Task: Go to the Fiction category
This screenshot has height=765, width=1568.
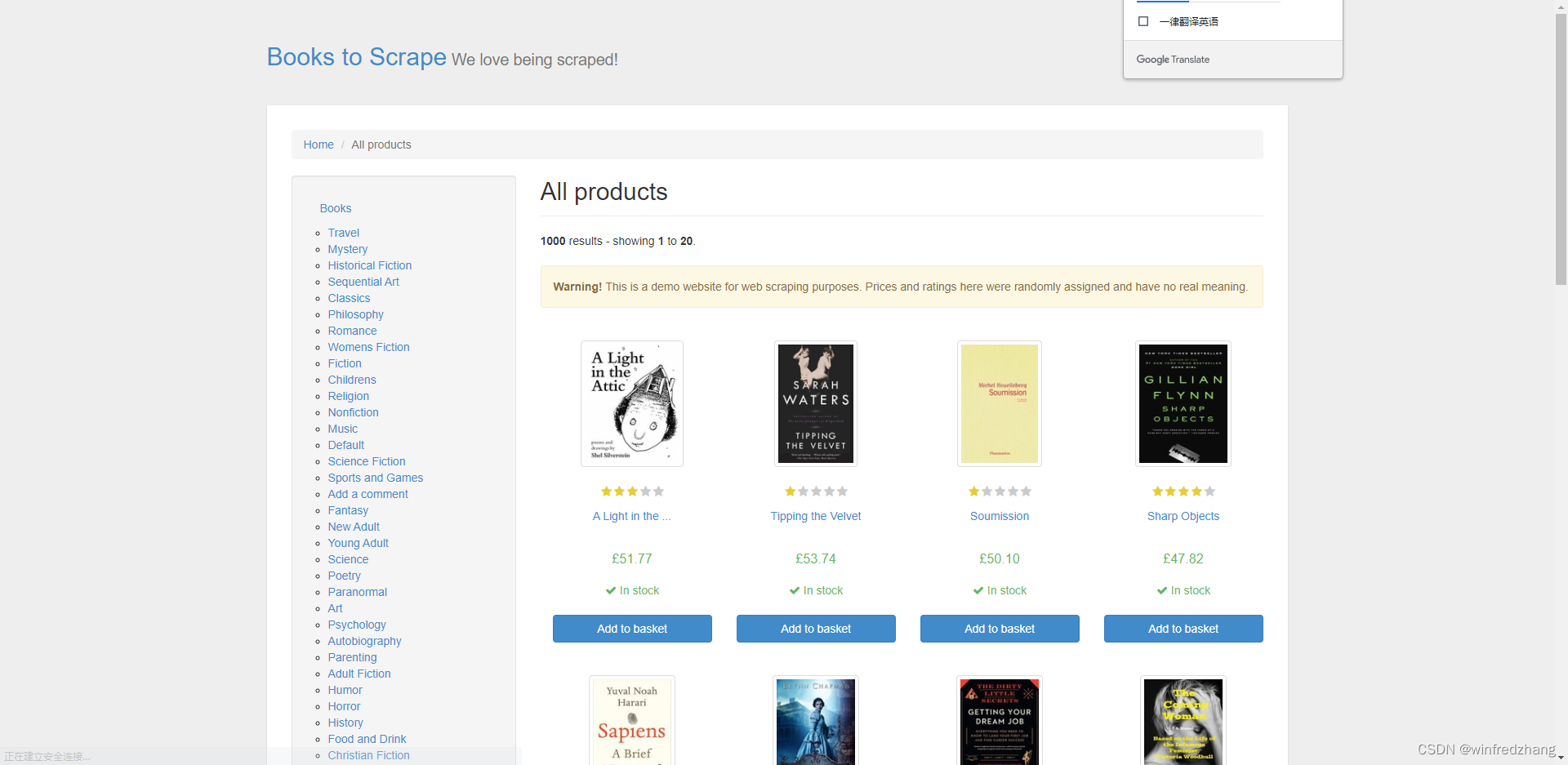Action: click(x=345, y=363)
